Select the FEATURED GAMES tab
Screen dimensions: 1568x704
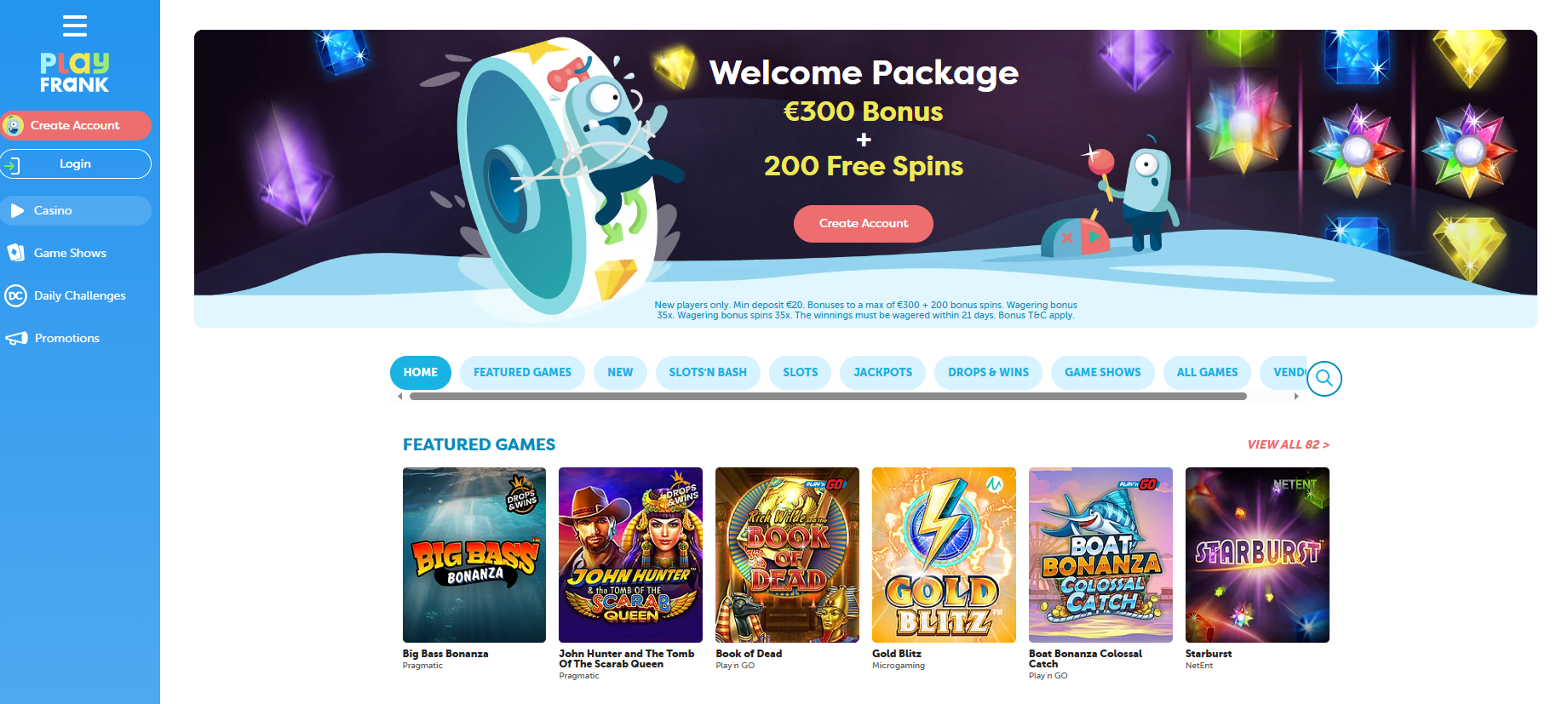(522, 372)
